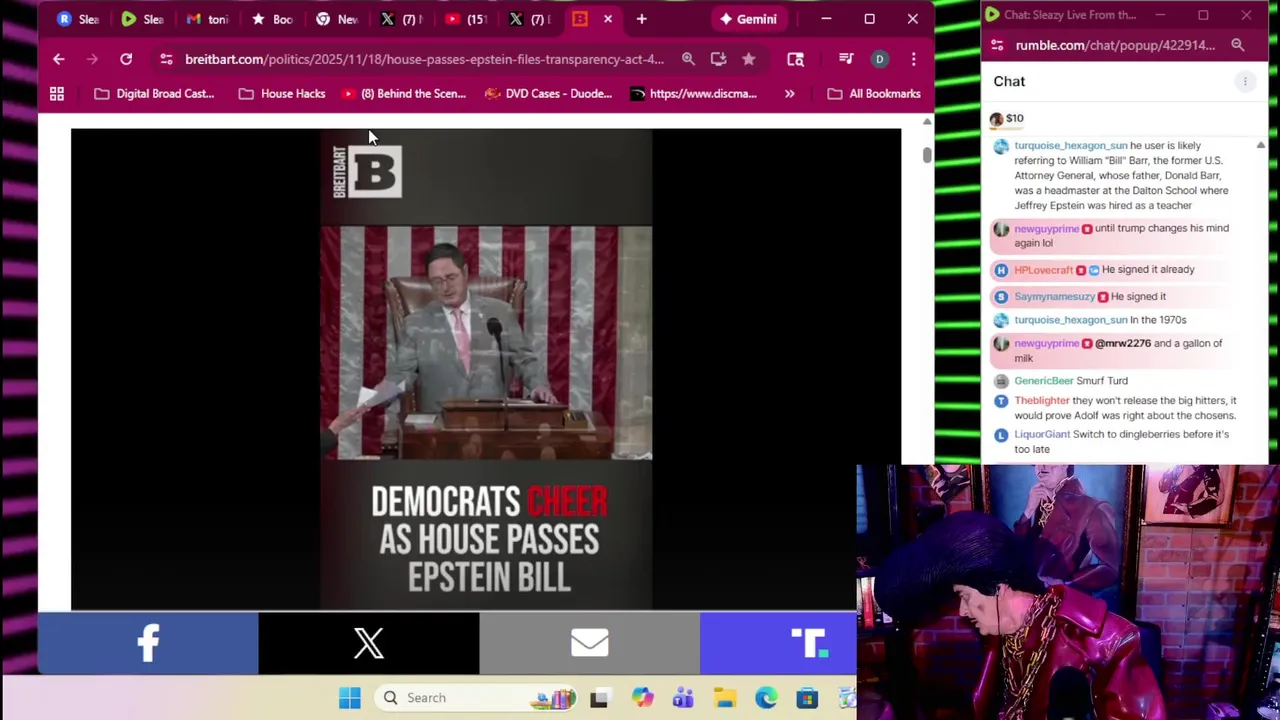Expand the hidden bookmarks chevron
Screen dimensions: 1280x720
pyautogui.click(x=789, y=94)
